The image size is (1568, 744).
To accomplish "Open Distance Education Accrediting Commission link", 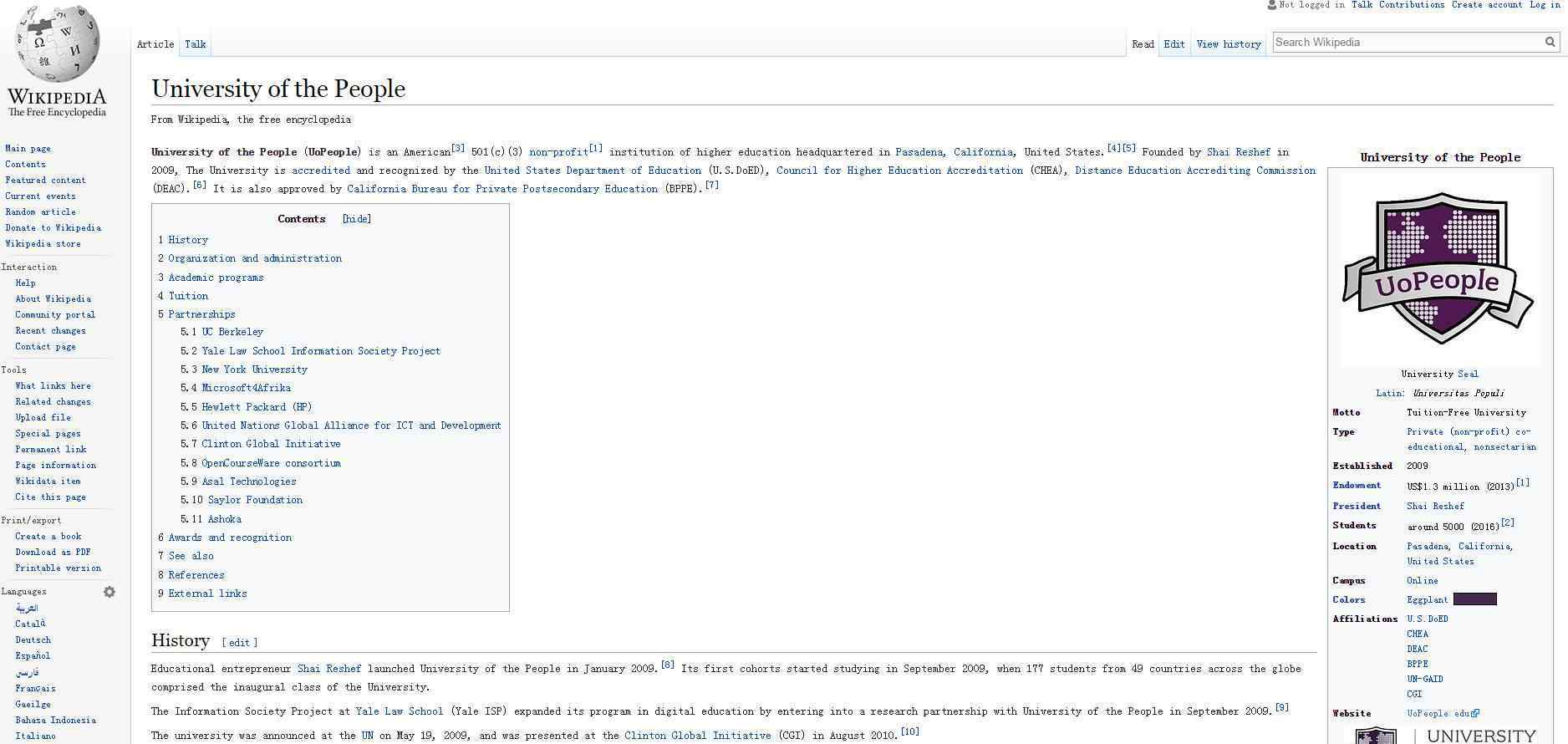I will [x=1195, y=171].
